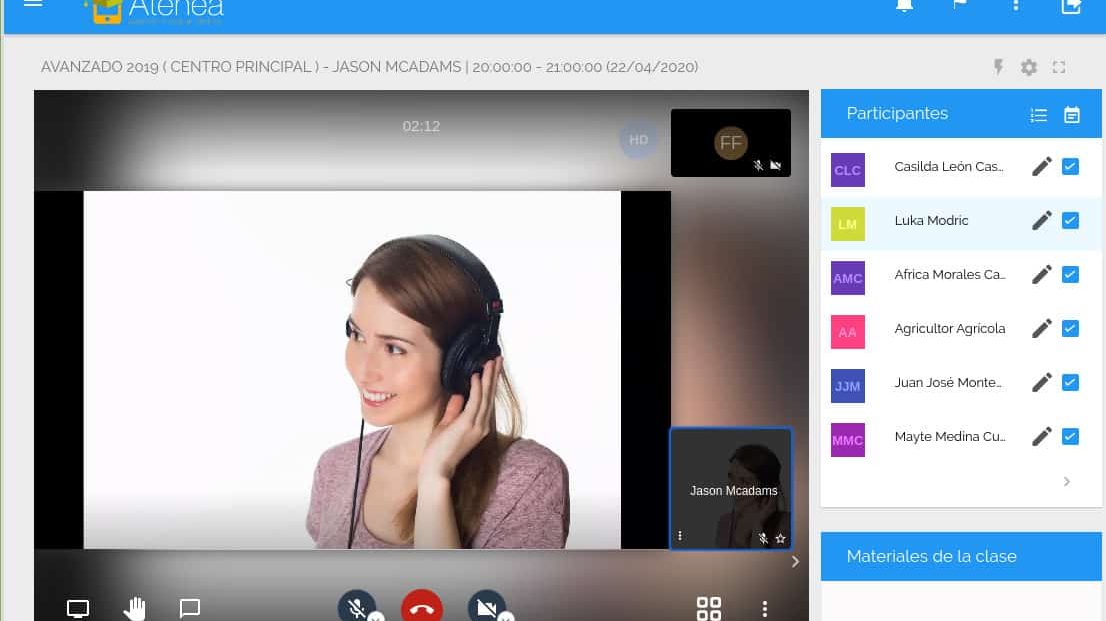
Task: Select the Jason Mcadams video thumbnail
Action: click(731, 489)
